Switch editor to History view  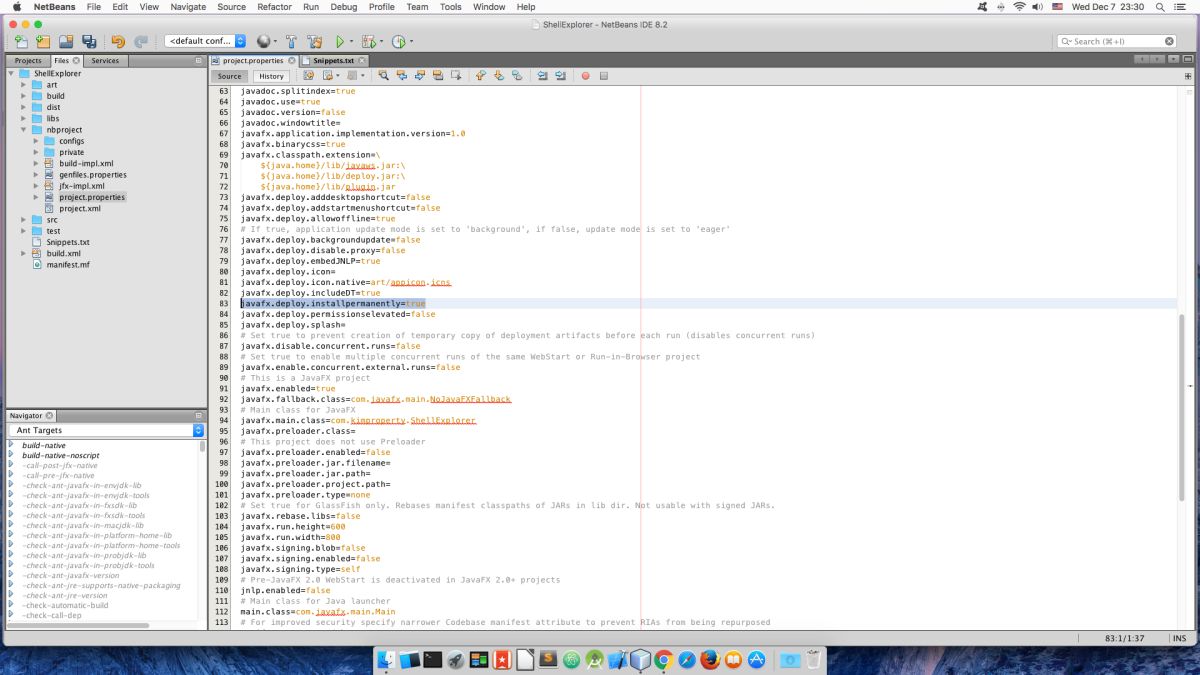271,76
